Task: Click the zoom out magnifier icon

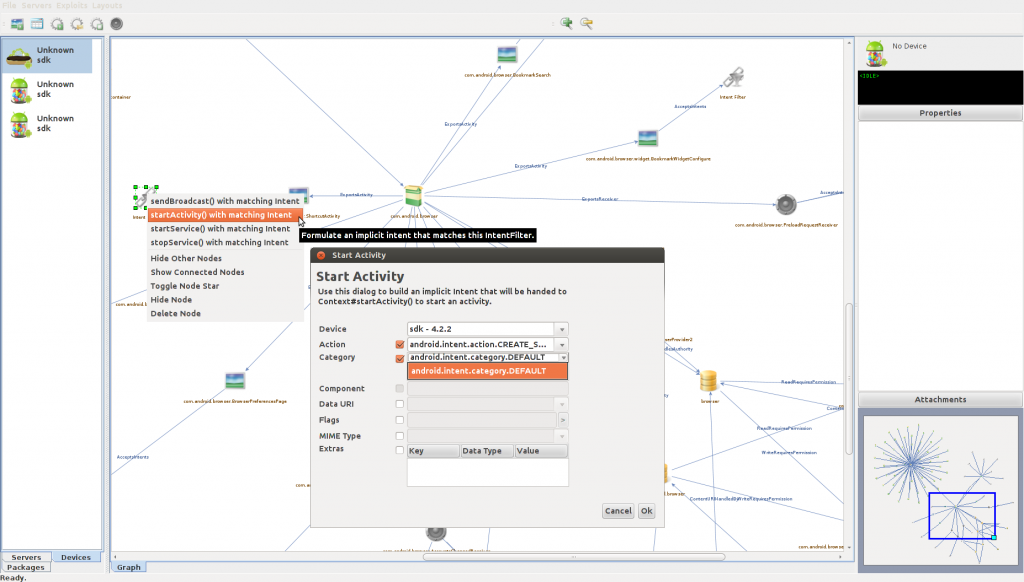Action: 586,24
